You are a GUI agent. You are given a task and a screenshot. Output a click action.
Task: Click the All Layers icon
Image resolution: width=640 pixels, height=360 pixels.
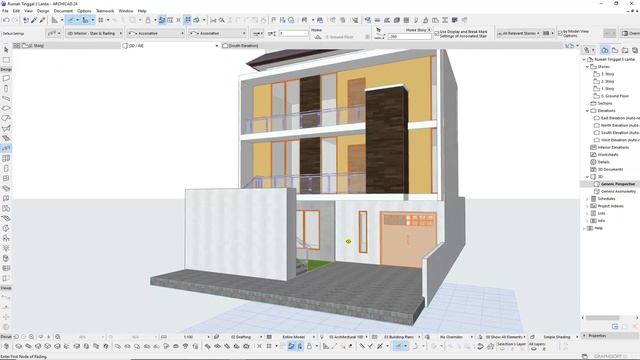tap(534, 349)
